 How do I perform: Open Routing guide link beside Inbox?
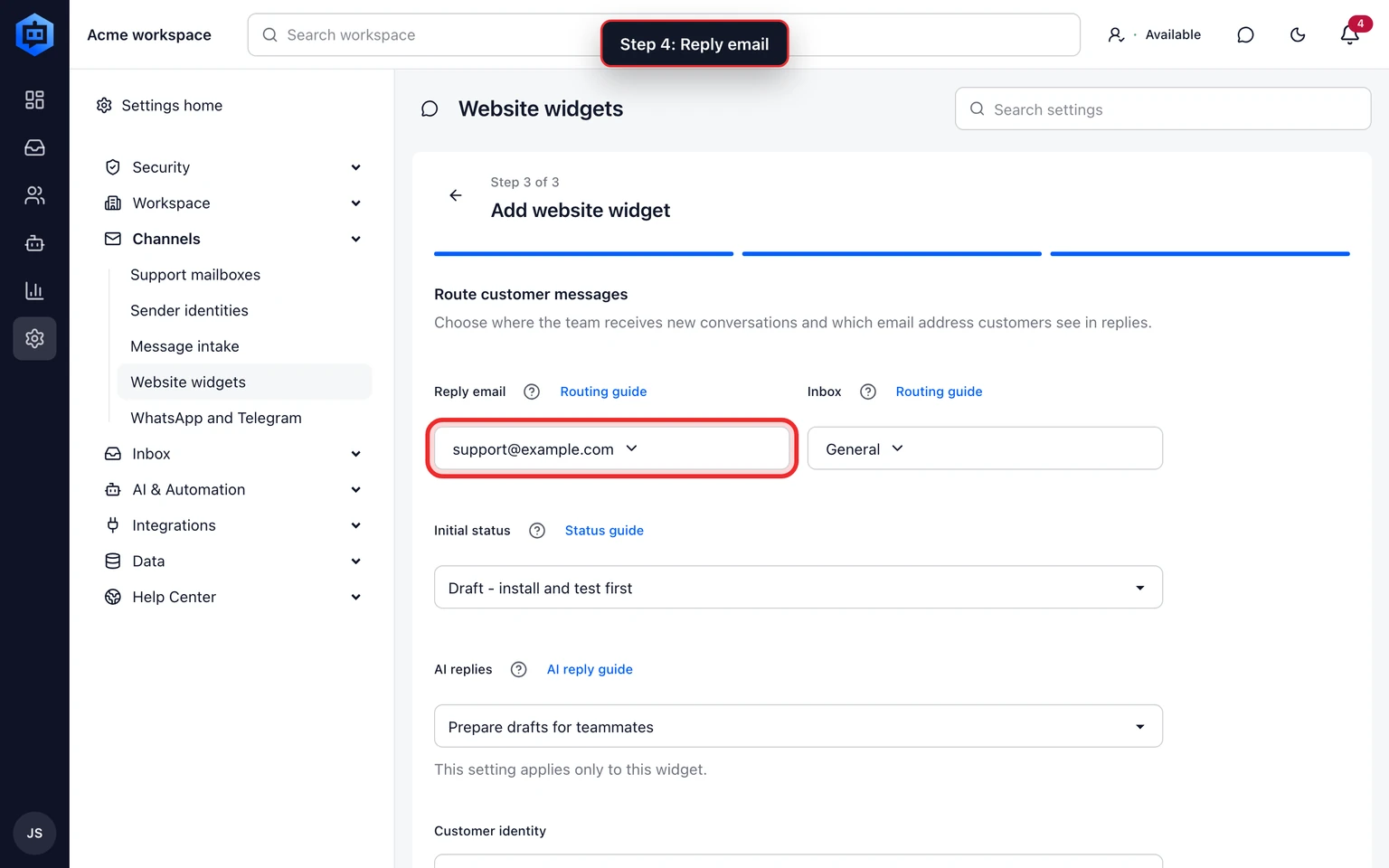coord(939,392)
